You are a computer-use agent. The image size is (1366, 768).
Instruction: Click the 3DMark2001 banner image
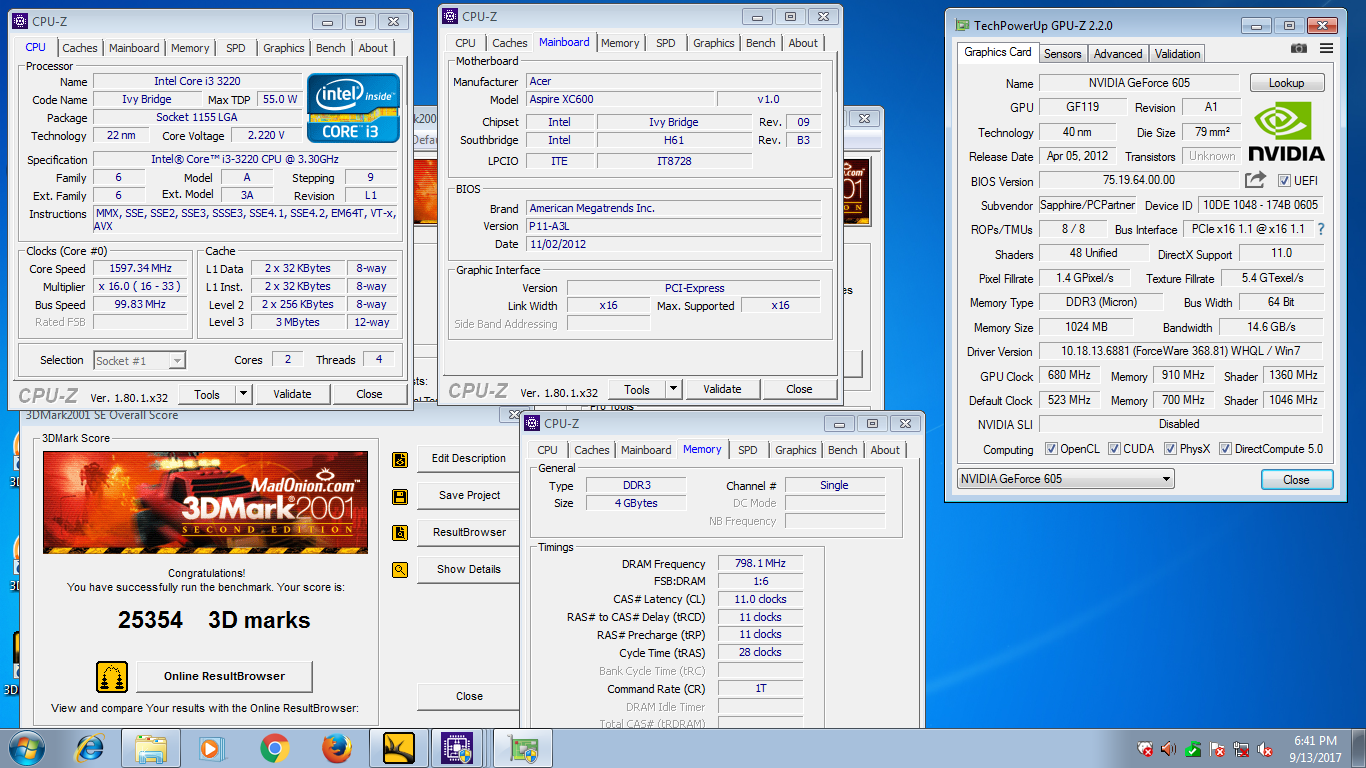click(x=205, y=502)
